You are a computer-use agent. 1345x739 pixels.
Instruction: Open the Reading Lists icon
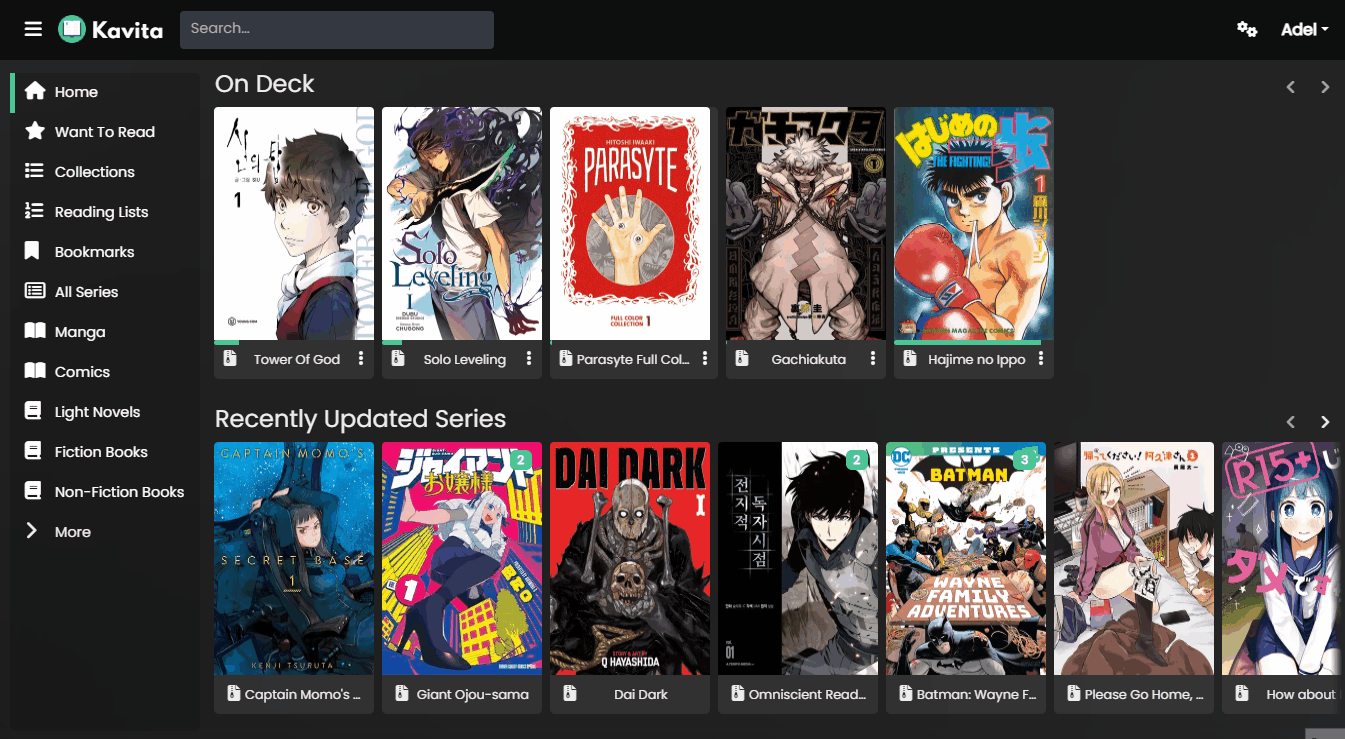pos(35,211)
